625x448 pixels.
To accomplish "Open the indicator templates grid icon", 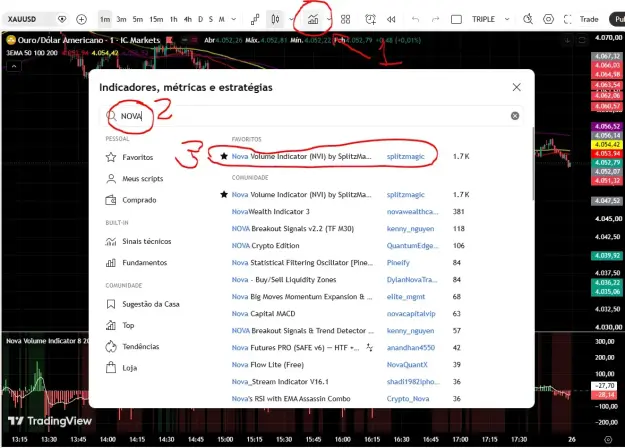I will tap(346, 19).
